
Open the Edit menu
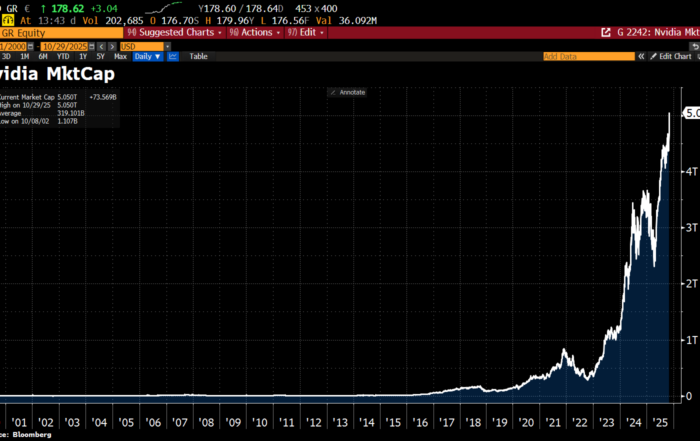pos(304,32)
